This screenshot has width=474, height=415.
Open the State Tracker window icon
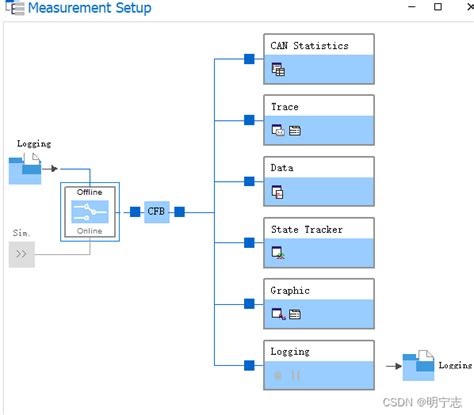pyautogui.click(x=278, y=253)
